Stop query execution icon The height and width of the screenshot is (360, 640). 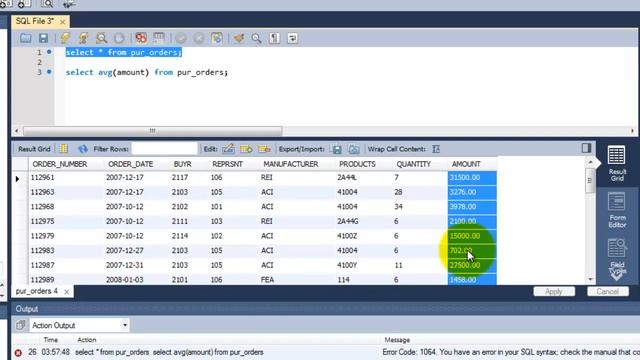pos(119,38)
